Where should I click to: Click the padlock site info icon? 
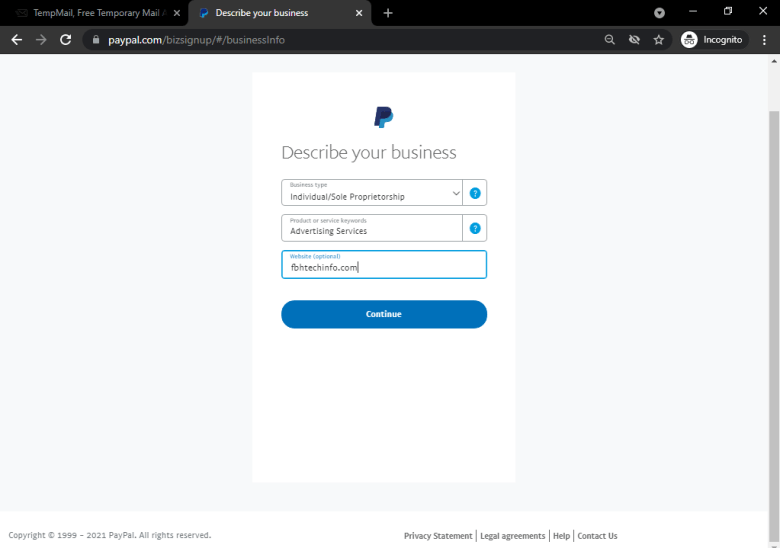pos(96,40)
